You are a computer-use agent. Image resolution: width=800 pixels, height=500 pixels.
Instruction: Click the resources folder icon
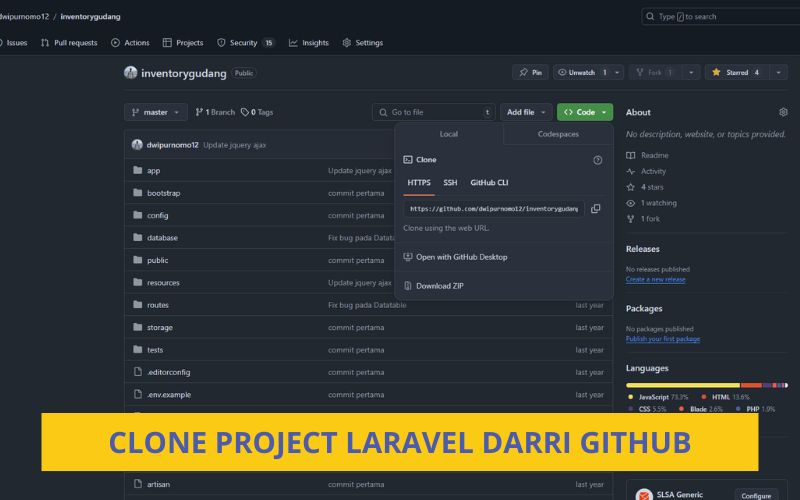pyautogui.click(x=137, y=282)
